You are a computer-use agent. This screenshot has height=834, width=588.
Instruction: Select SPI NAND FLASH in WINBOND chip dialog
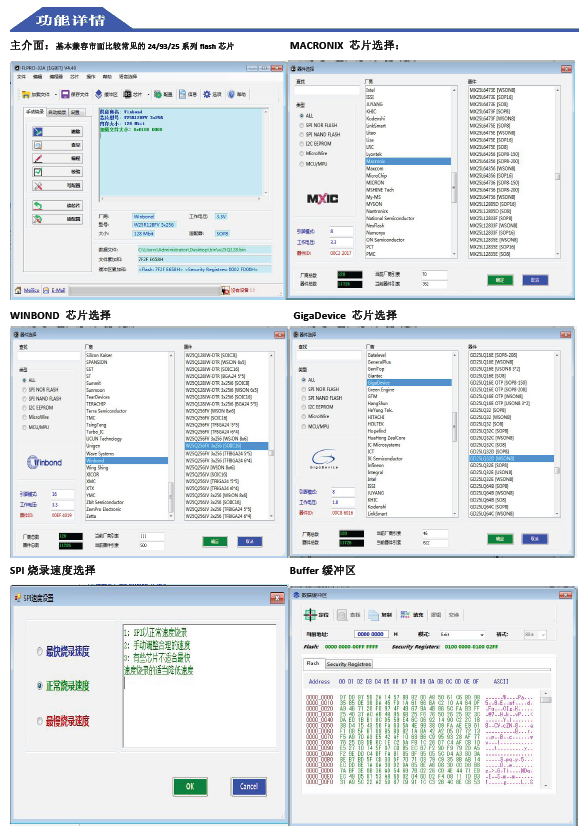point(42,398)
